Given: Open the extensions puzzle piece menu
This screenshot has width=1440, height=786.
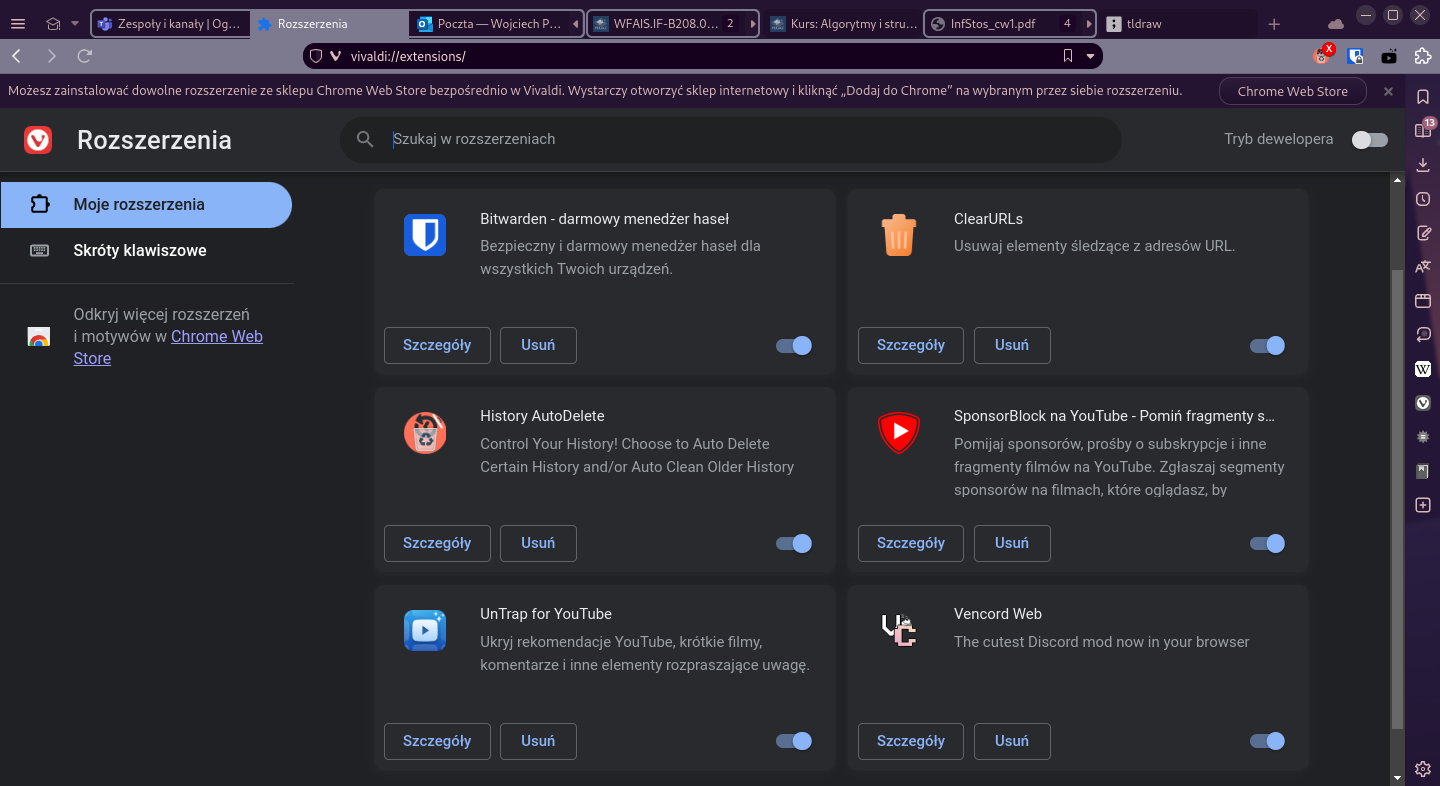Looking at the screenshot, I should coord(1422,56).
